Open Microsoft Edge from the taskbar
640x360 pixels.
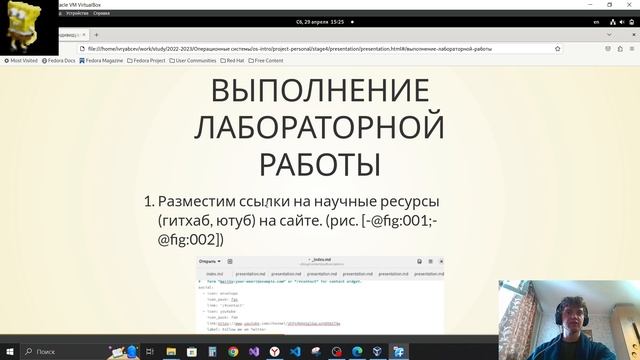357,351
